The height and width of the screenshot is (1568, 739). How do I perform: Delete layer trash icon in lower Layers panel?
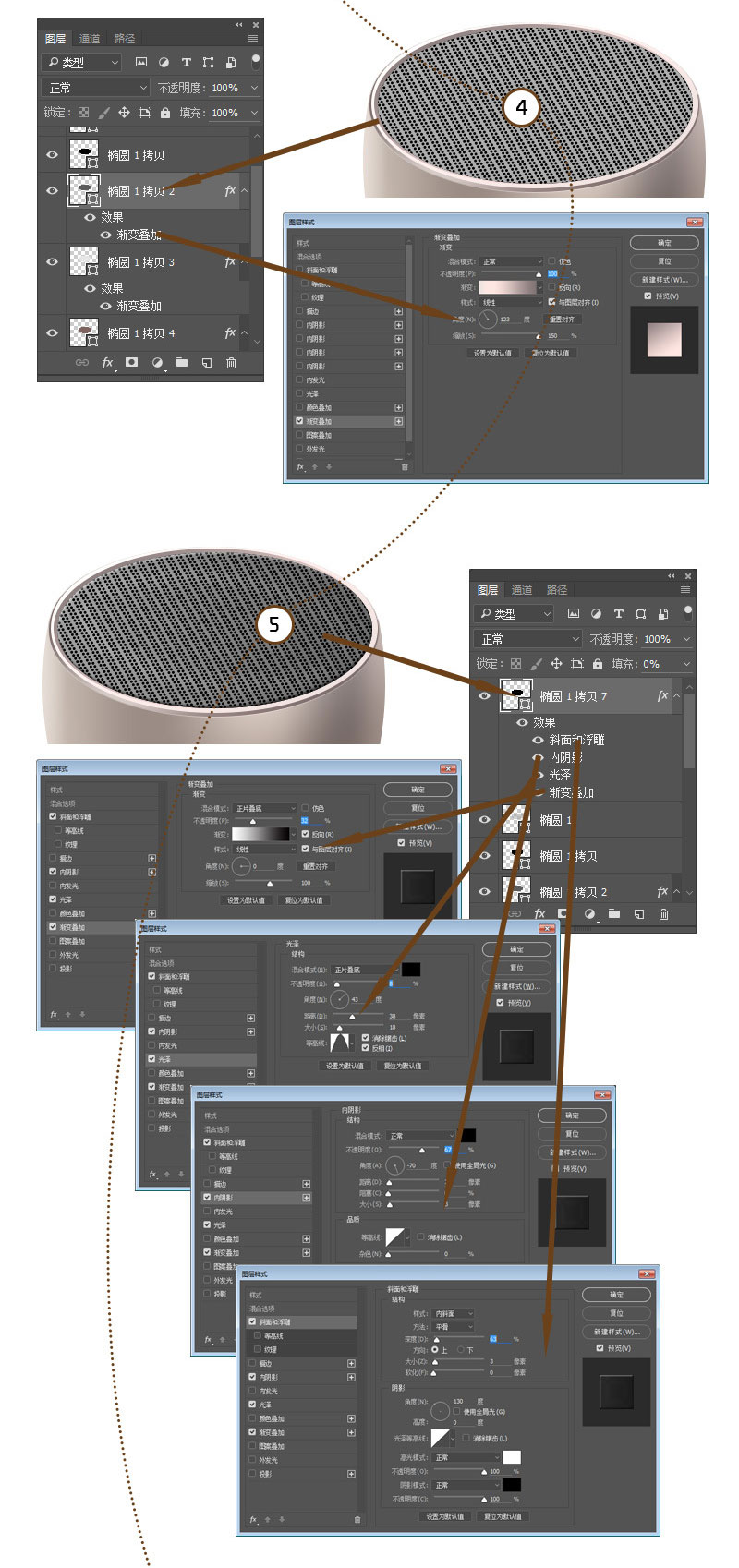click(663, 914)
